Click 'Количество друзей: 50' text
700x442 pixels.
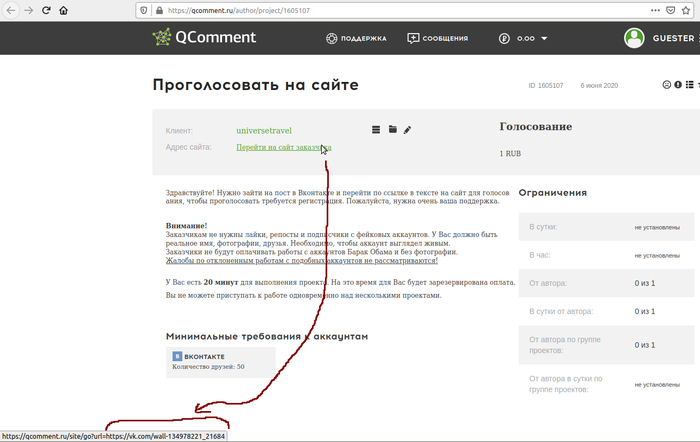click(x=208, y=367)
